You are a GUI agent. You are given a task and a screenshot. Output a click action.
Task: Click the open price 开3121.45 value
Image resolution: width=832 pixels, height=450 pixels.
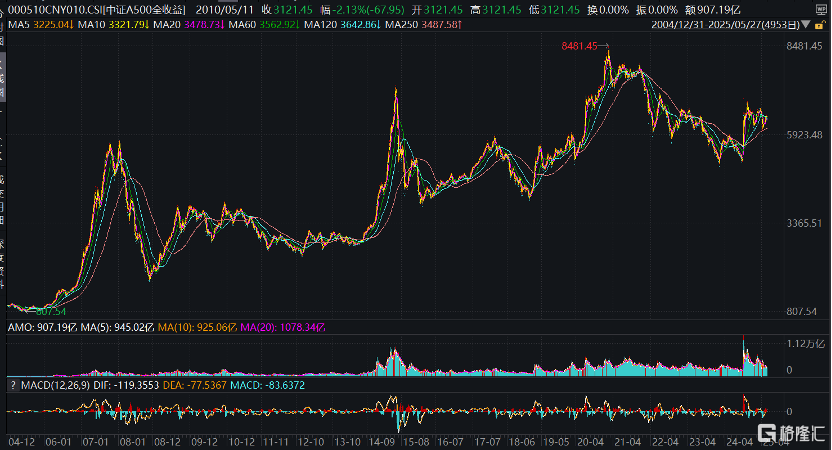[x=437, y=10]
